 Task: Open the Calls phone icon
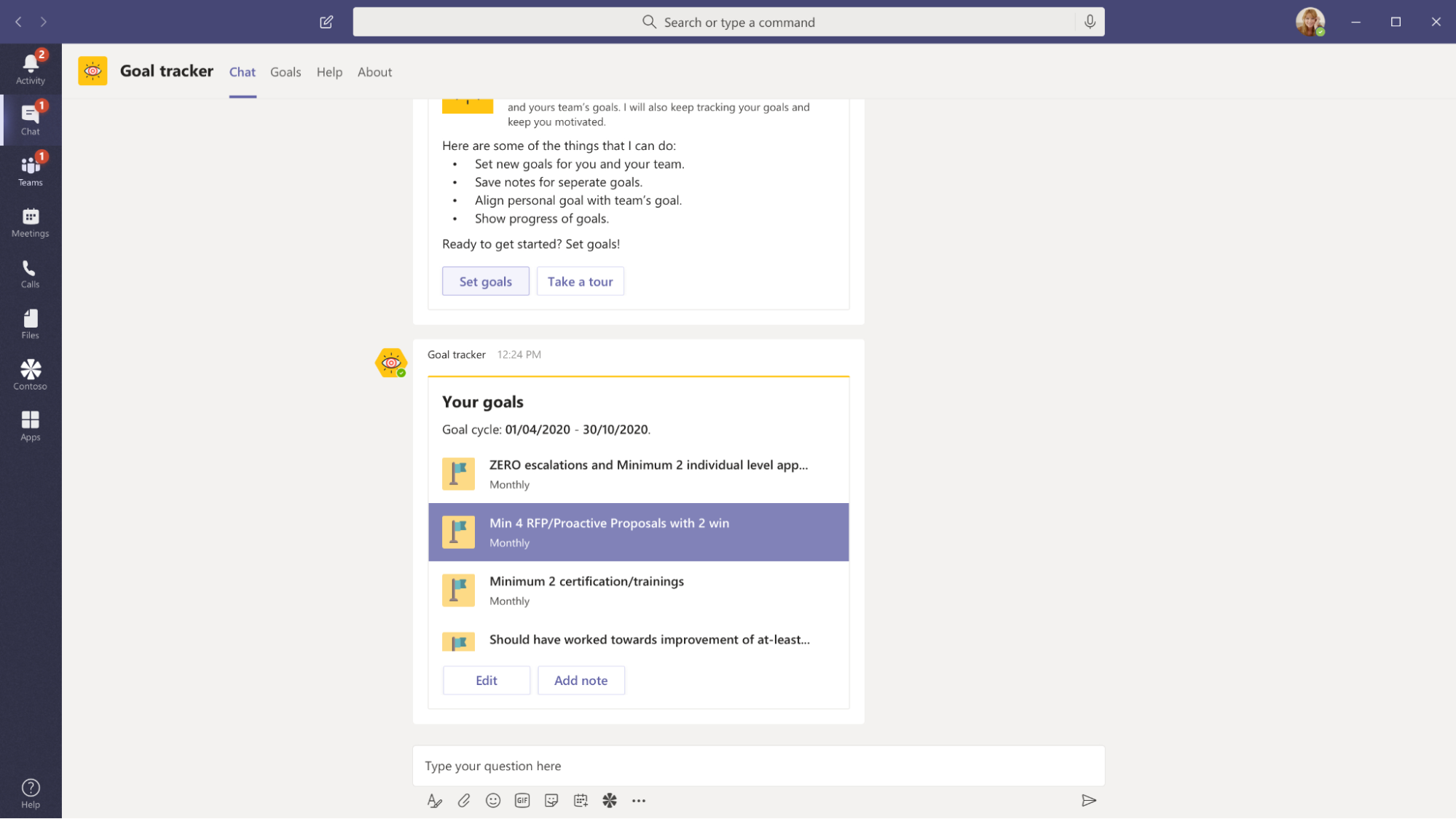(x=30, y=273)
